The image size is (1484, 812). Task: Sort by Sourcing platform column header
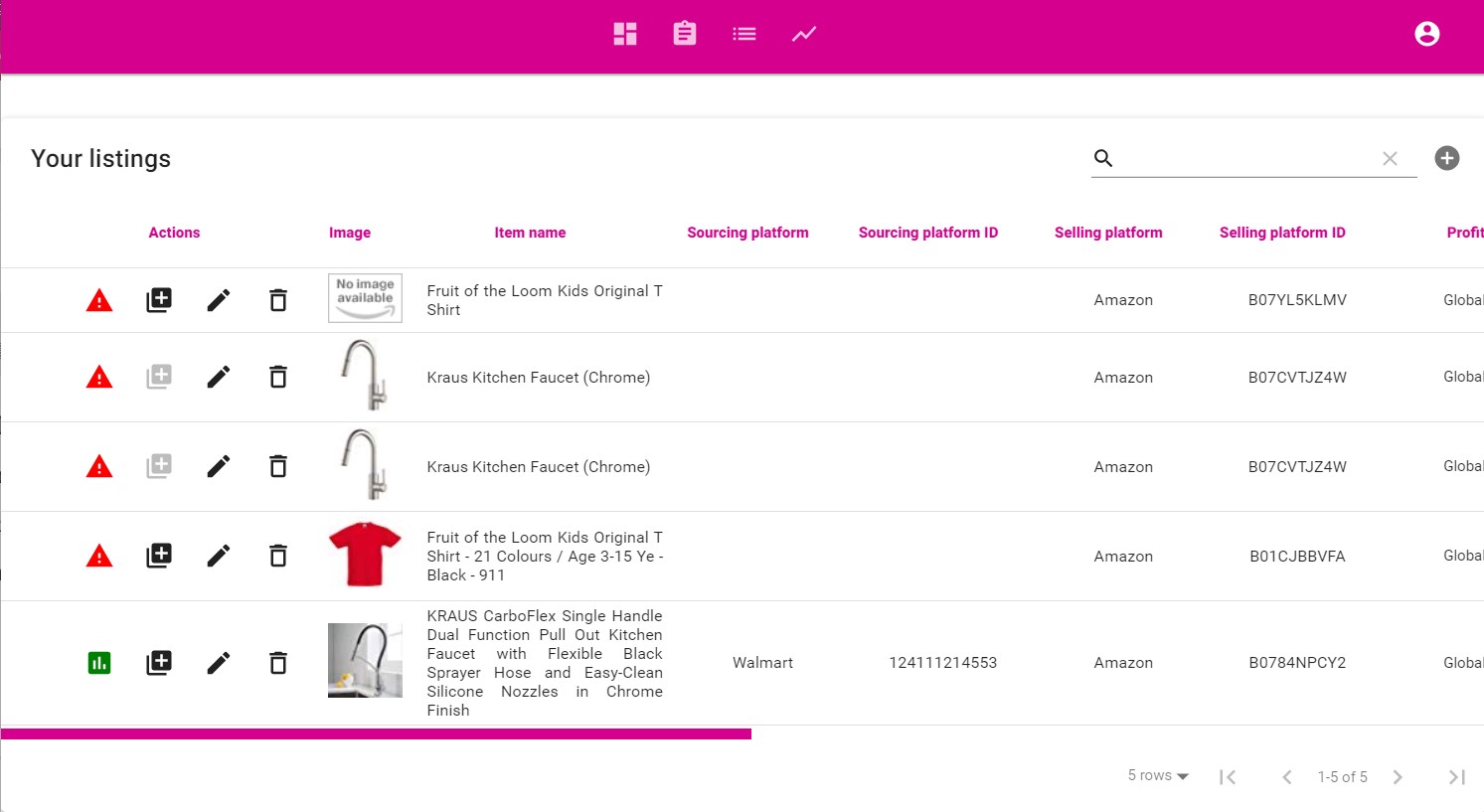tap(747, 233)
